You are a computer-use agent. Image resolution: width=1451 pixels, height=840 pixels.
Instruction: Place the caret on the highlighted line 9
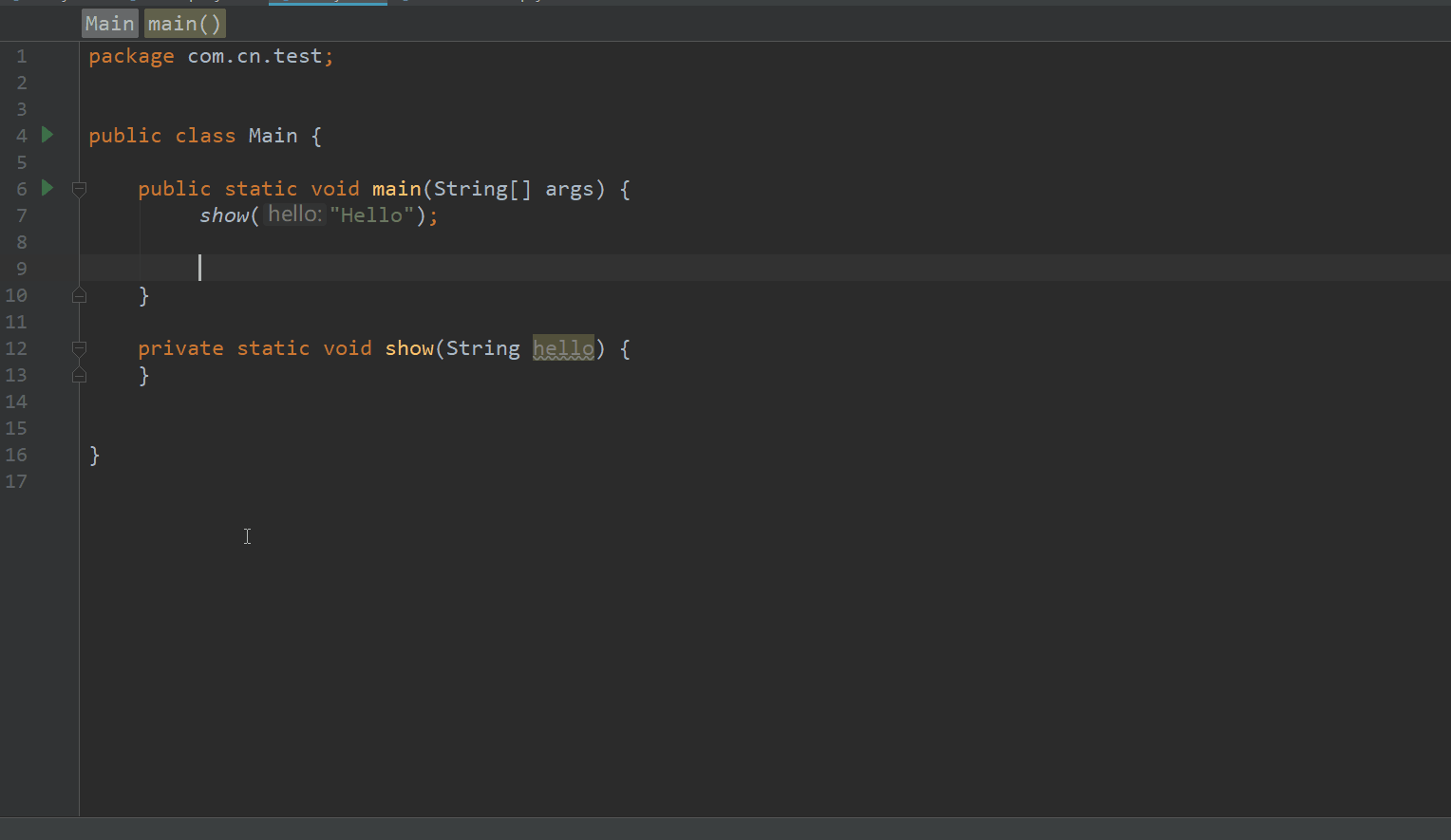point(764,268)
